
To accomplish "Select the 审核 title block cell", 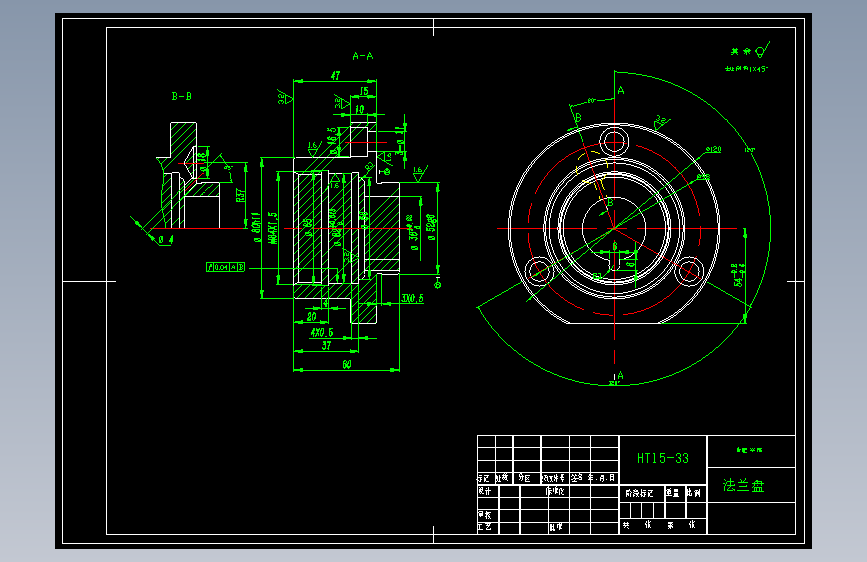I will [x=484, y=515].
